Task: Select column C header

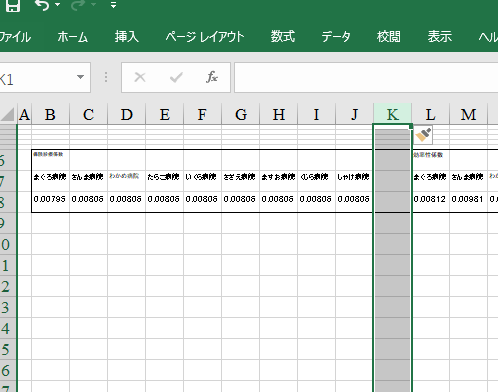Action: 88,115
